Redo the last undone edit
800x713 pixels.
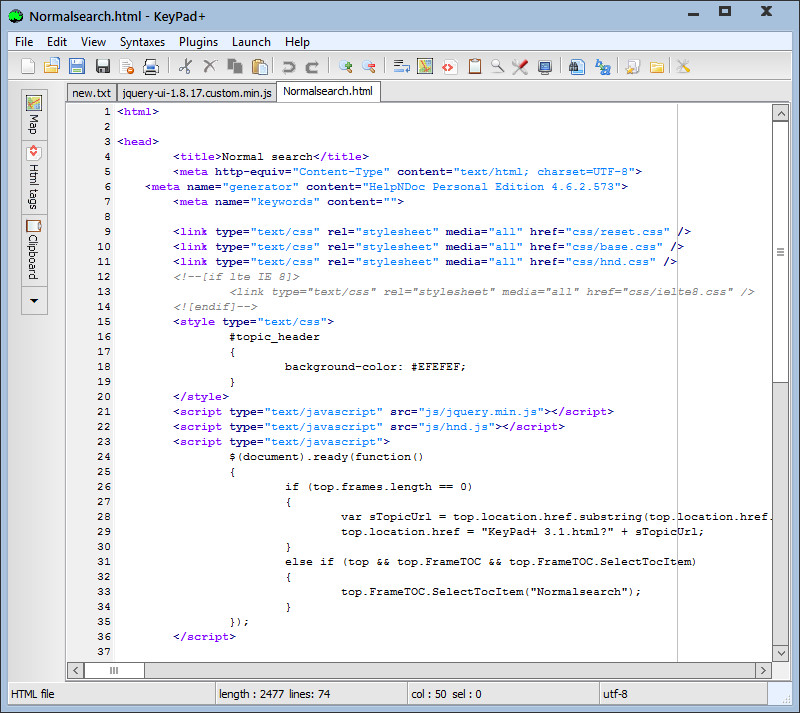[x=312, y=66]
